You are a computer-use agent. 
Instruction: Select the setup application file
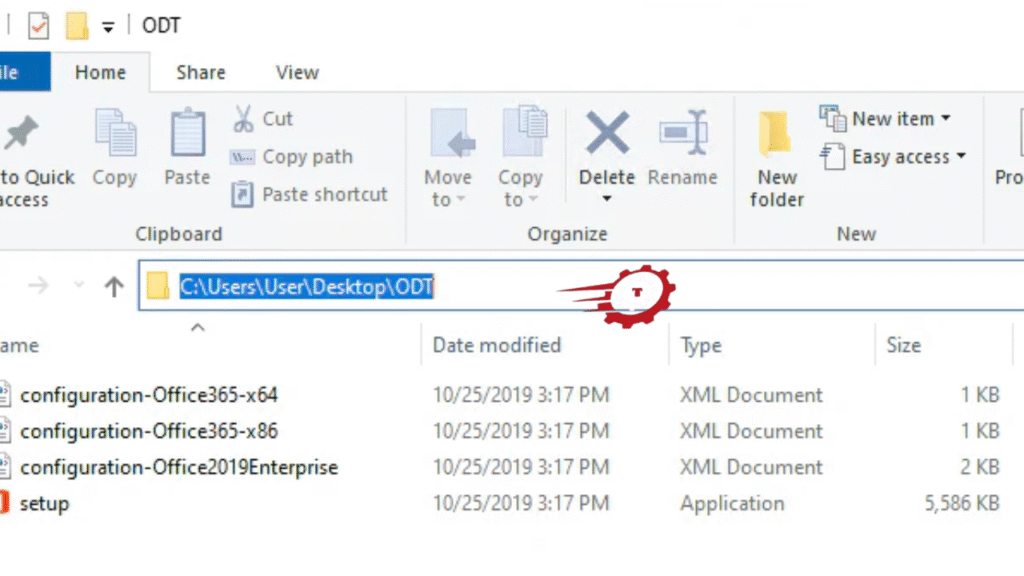coord(45,503)
